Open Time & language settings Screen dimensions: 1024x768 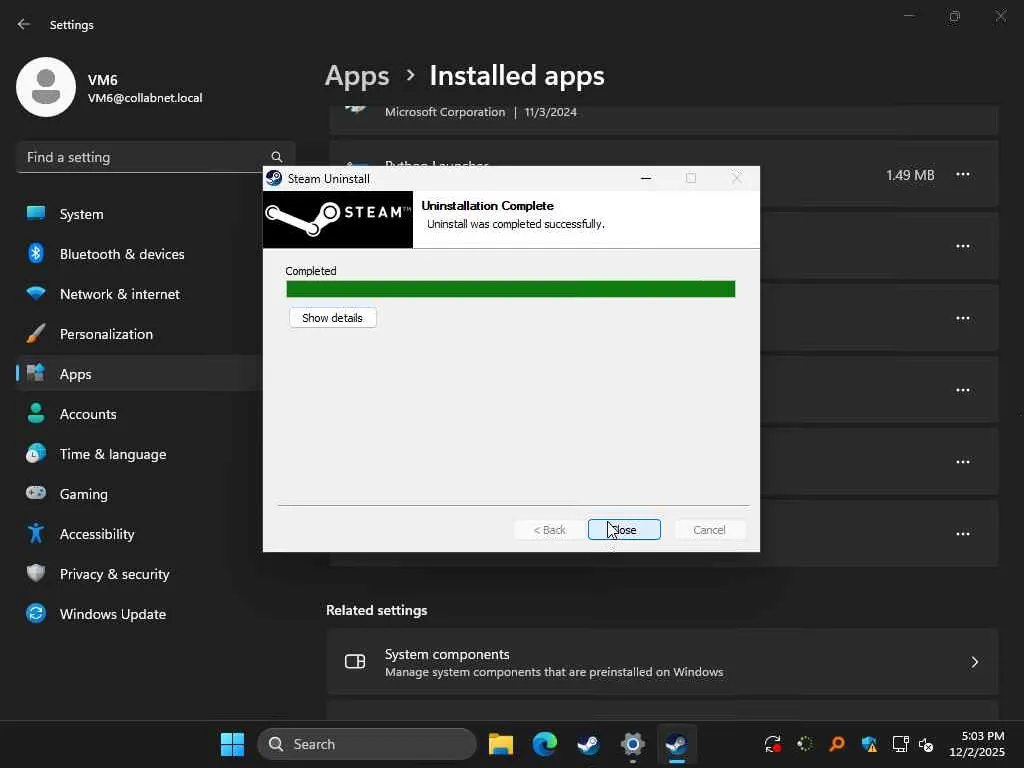(139, 454)
